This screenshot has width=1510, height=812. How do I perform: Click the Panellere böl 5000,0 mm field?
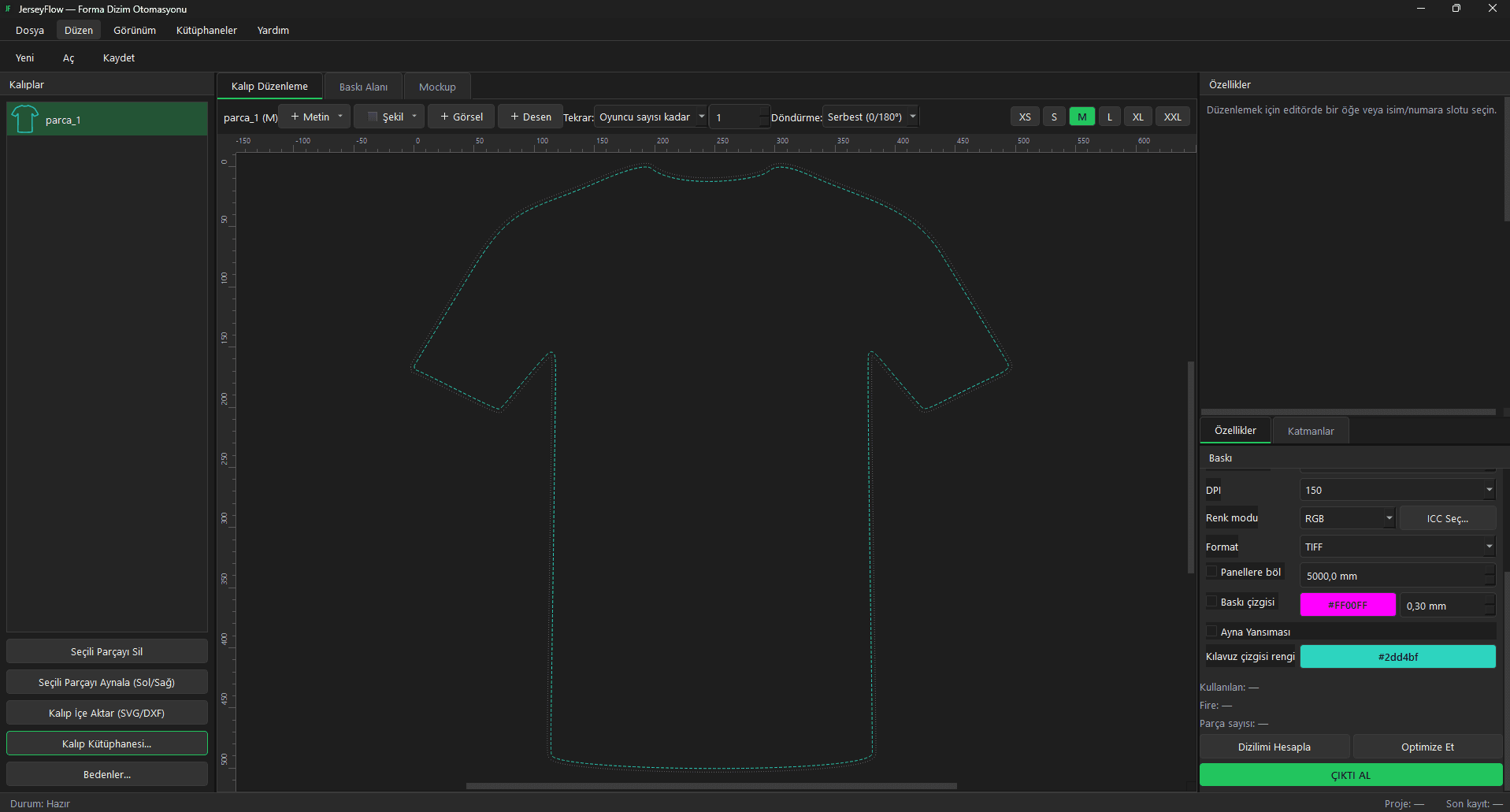pos(1393,576)
